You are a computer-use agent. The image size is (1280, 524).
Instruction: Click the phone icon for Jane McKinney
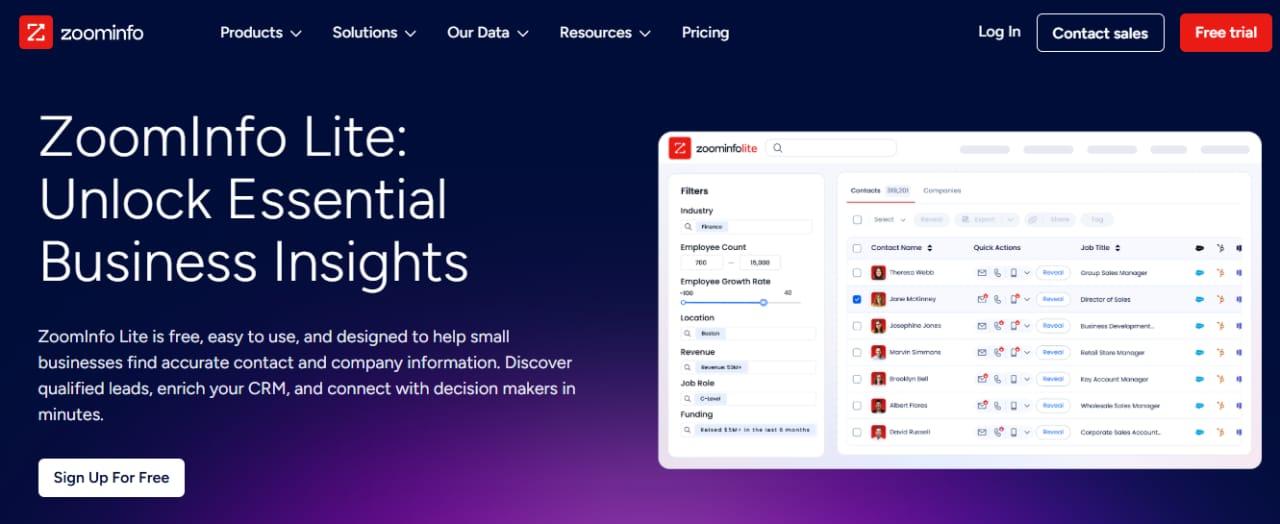[997, 299]
